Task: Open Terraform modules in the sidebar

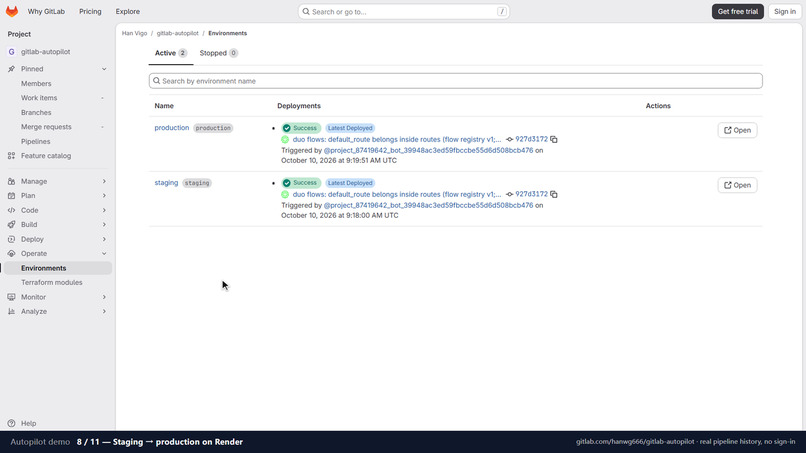Action: (x=51, y=282)
